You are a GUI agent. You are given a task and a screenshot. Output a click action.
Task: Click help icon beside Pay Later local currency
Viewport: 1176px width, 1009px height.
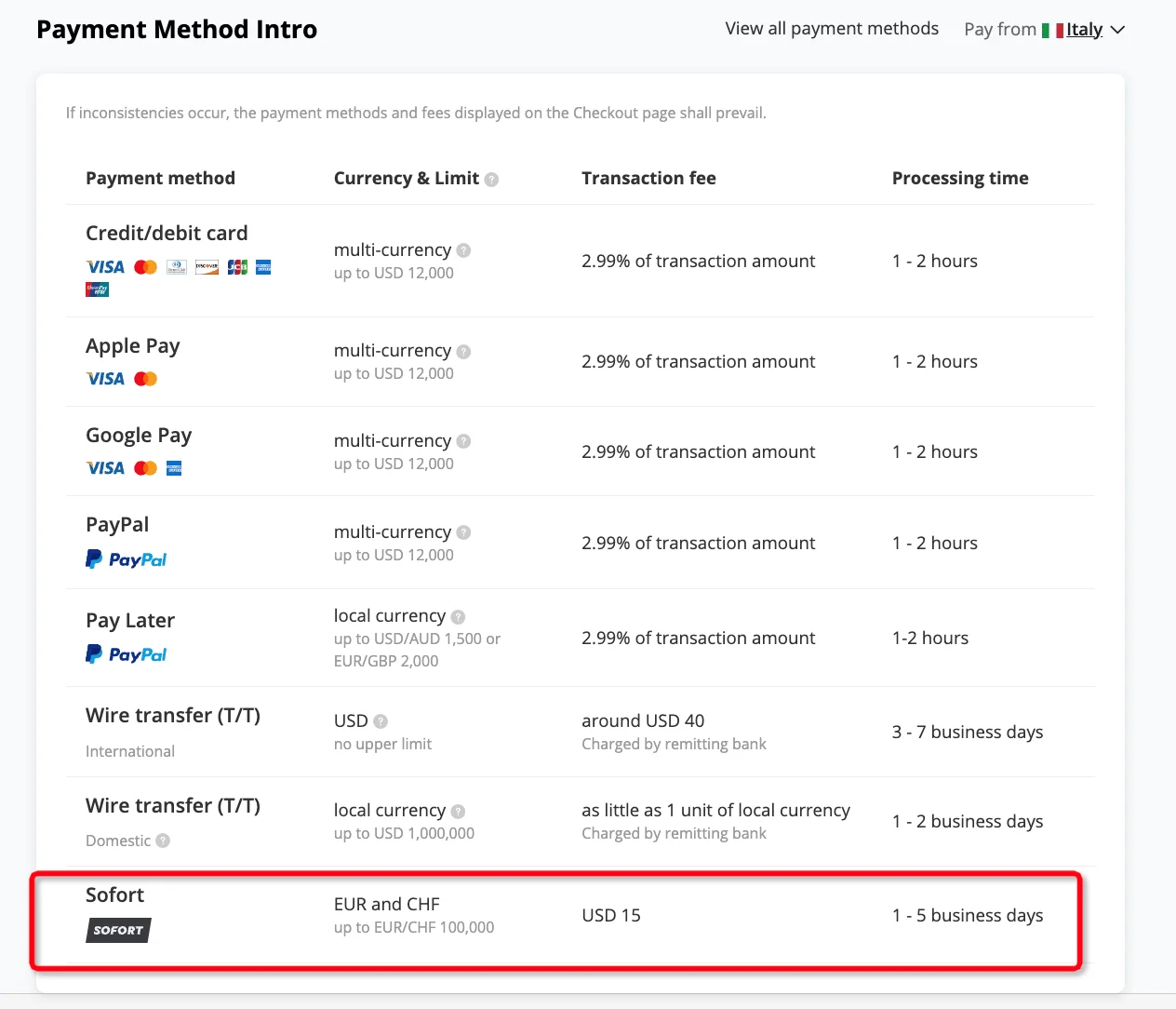[458, 617]
